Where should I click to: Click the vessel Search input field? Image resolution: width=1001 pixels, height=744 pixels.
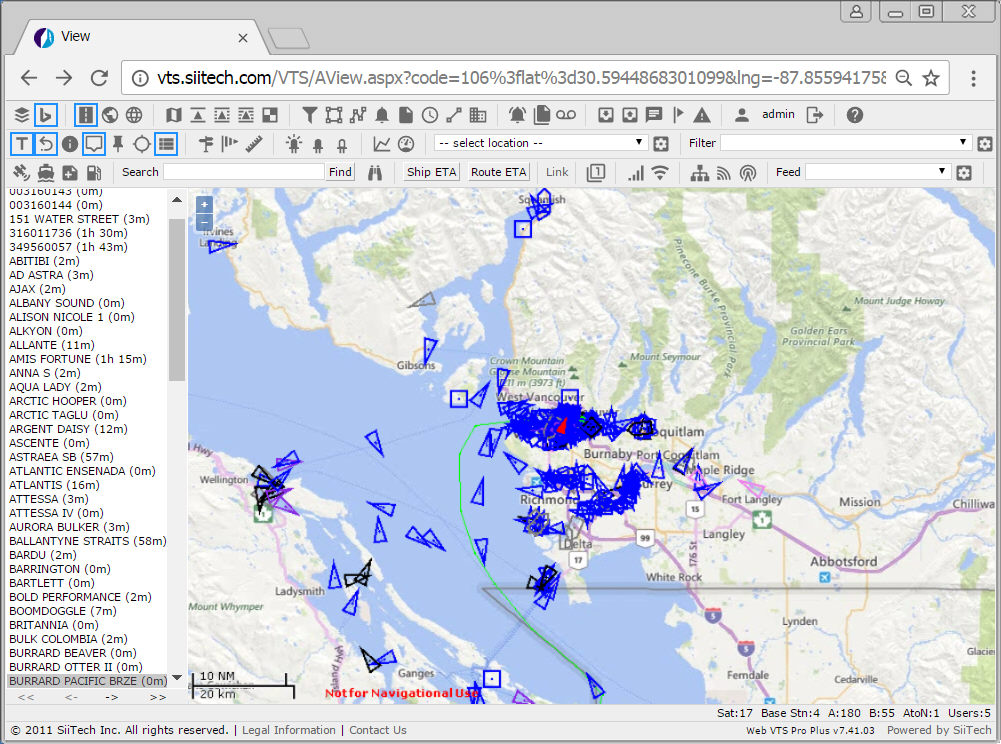244,172
